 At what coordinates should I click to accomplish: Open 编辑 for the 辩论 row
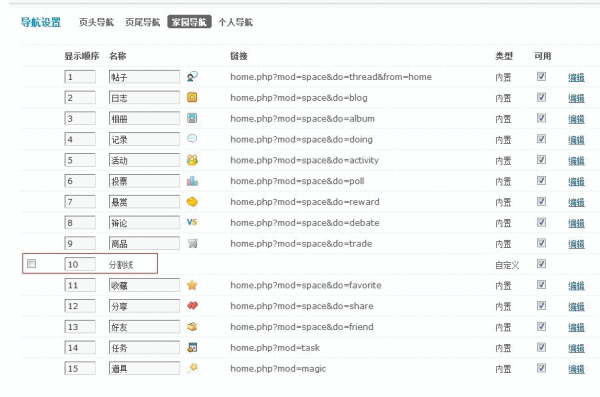576,223
